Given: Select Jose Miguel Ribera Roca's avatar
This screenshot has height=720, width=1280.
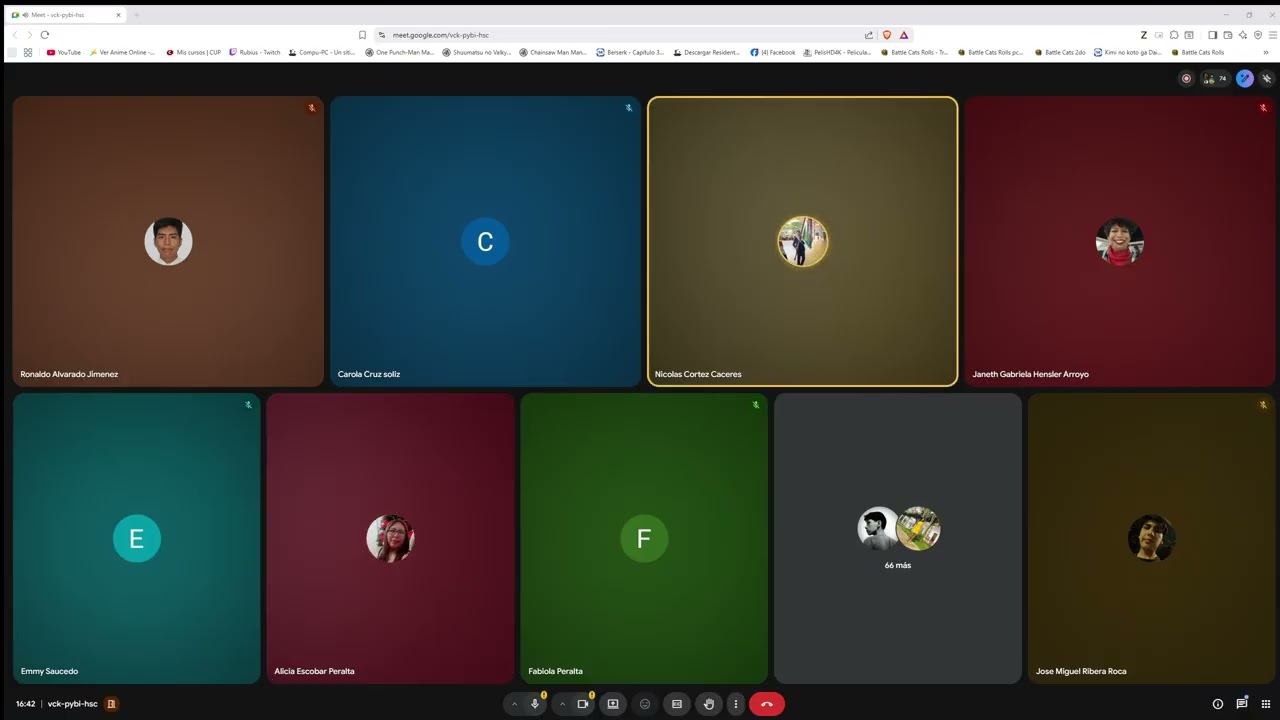Looking at the screenshot, I should click(1151, 538).
